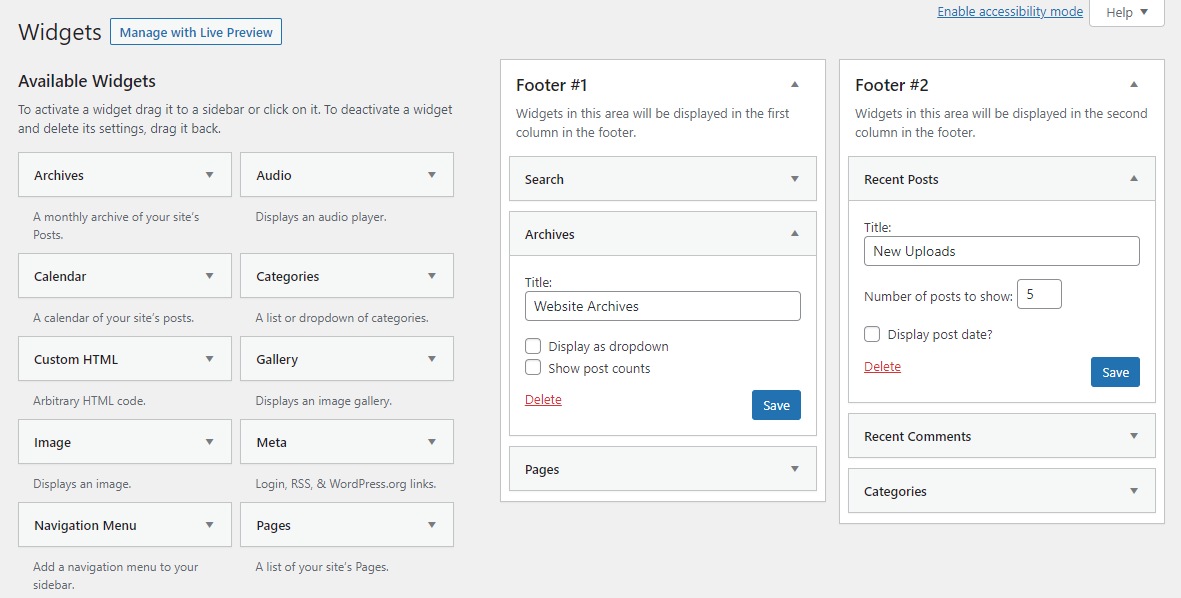Screen dimensions: 1181x598
Task: Expand the Gallery widget
Action: point(431,358)
